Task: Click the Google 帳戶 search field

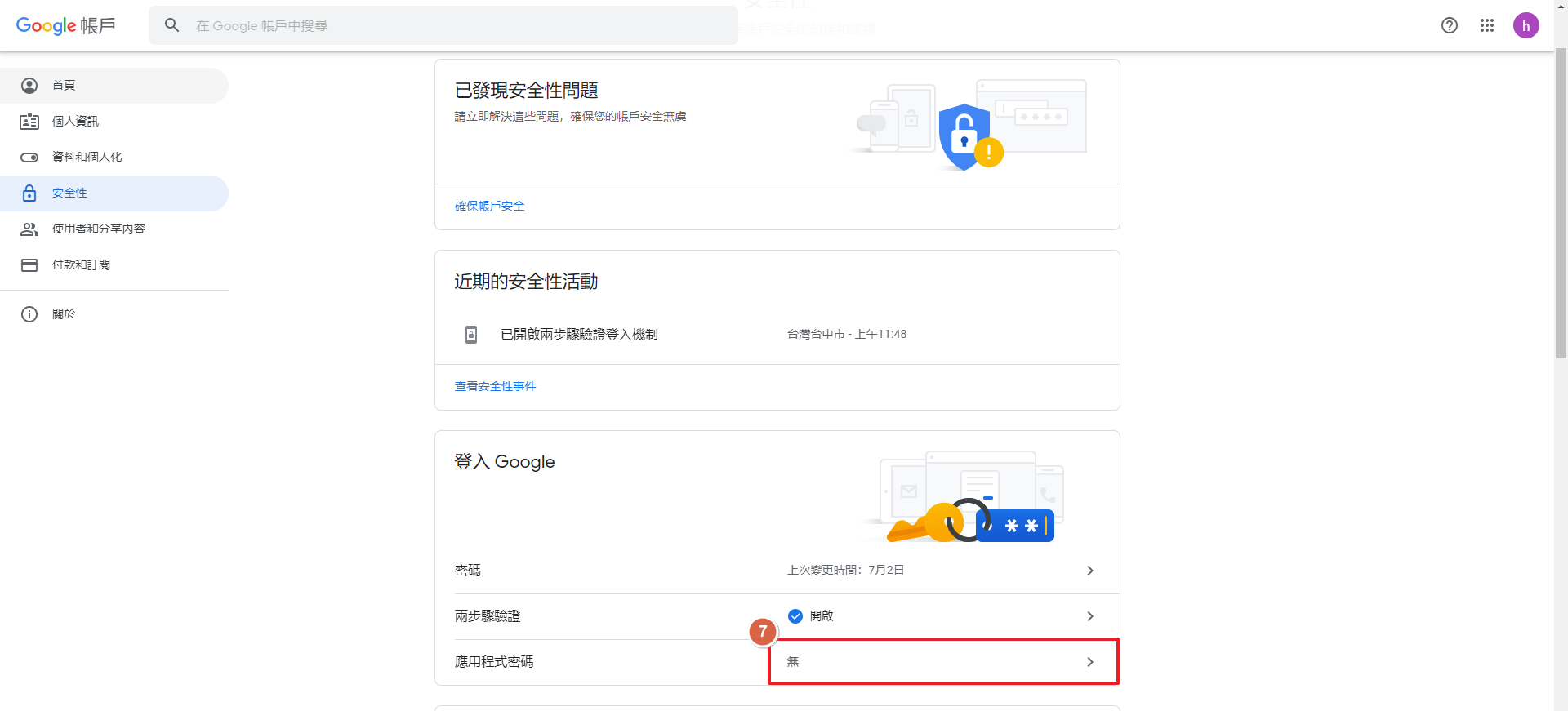Action: pyautogui.click(x=457, y=25)
